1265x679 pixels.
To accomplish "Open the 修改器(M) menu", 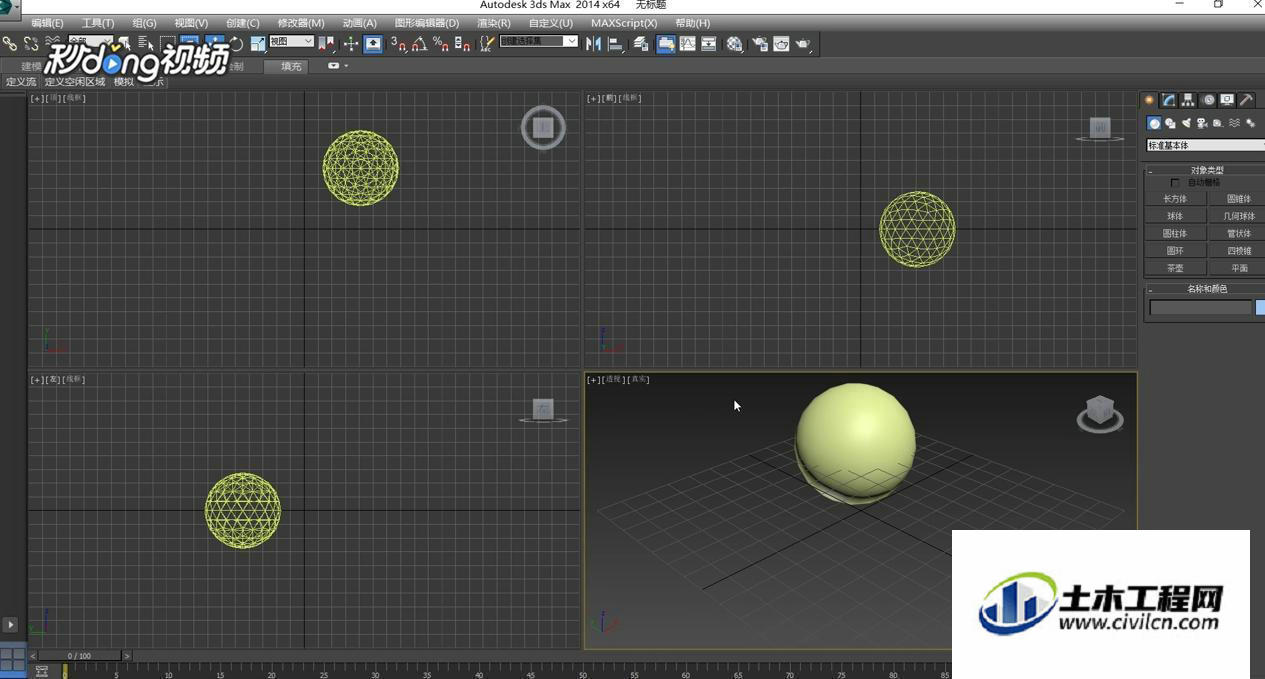I will click(301, 23).
